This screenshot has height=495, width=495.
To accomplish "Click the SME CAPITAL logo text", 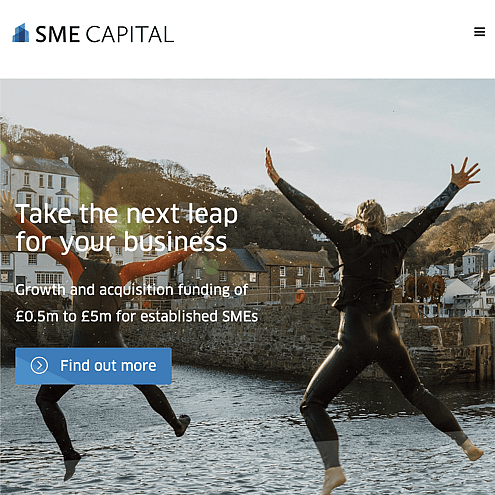I will (105, 34).
